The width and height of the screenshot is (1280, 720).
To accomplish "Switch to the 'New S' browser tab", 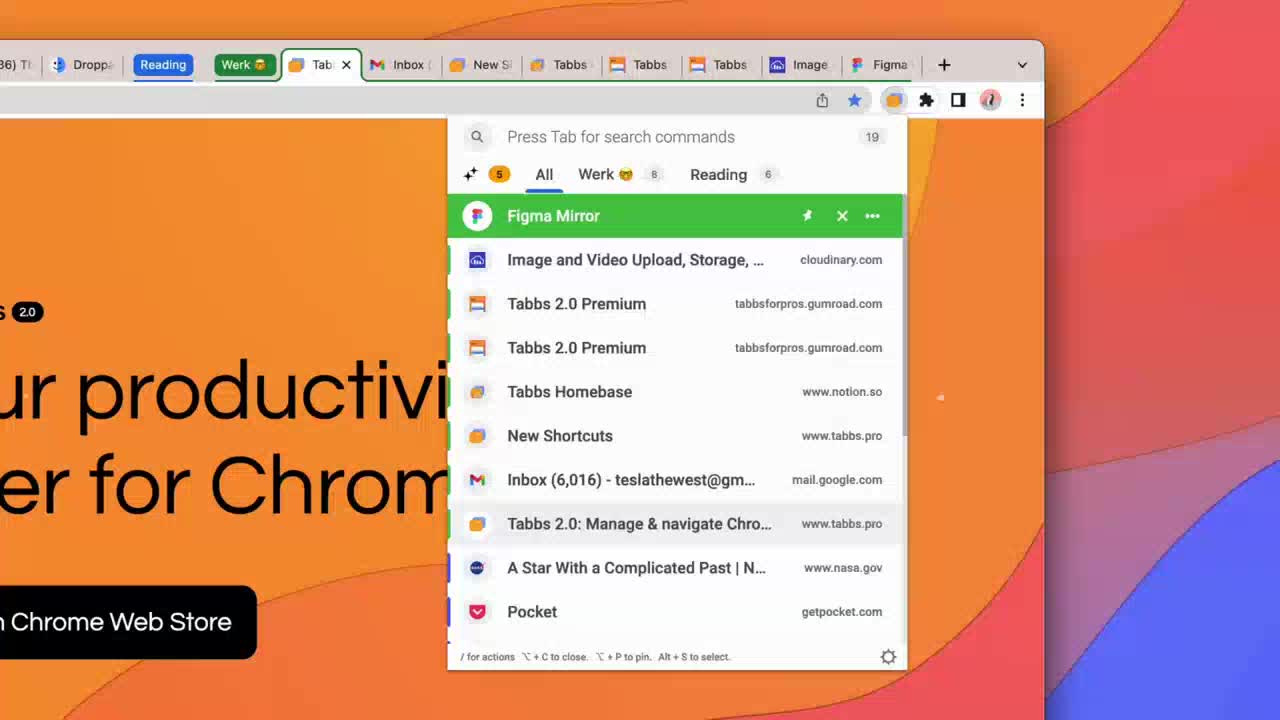I will pyautogui.click(x=480, y=65).
